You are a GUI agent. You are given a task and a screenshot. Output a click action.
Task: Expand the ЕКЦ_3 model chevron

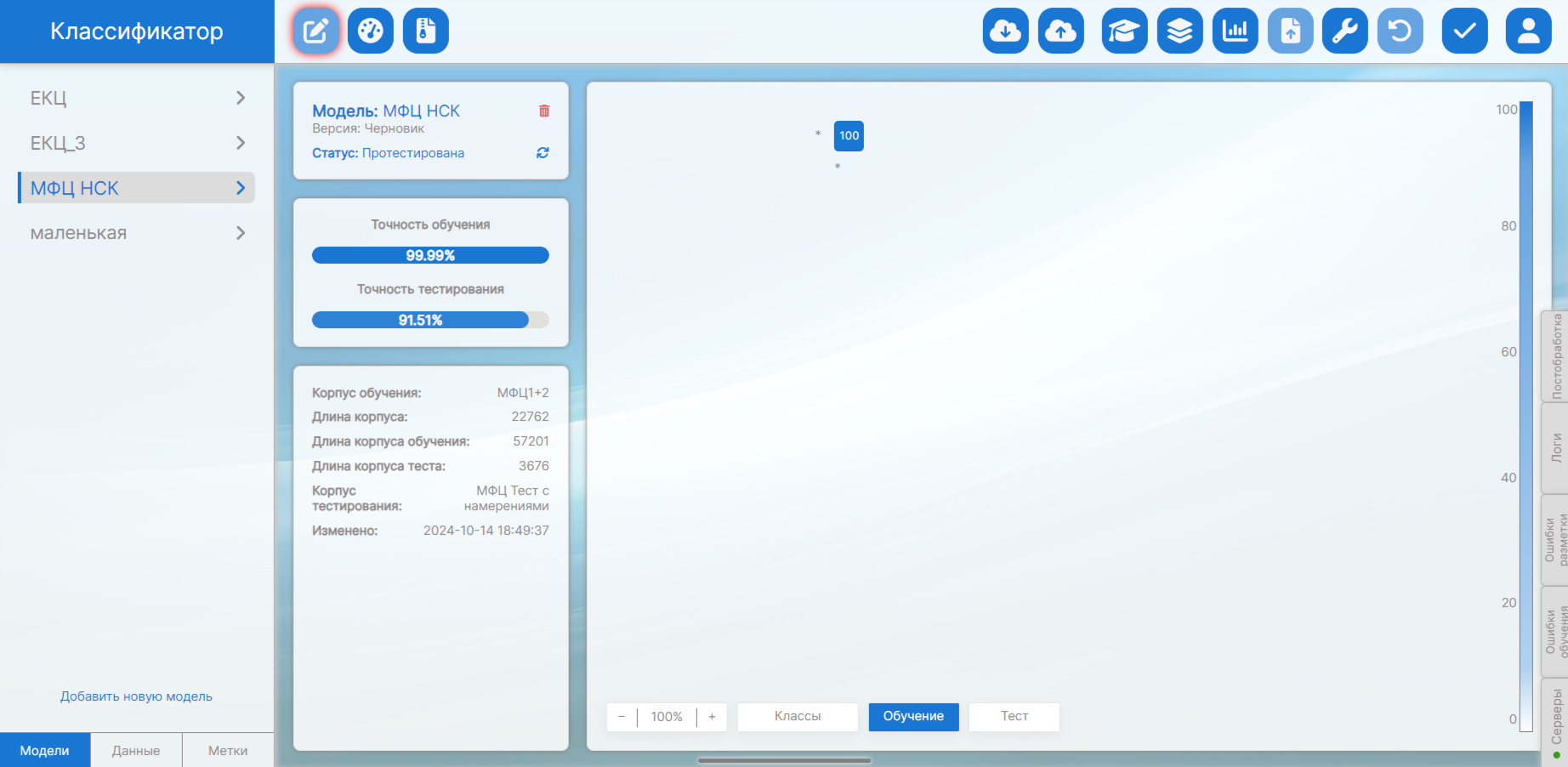tap(241, 143)
